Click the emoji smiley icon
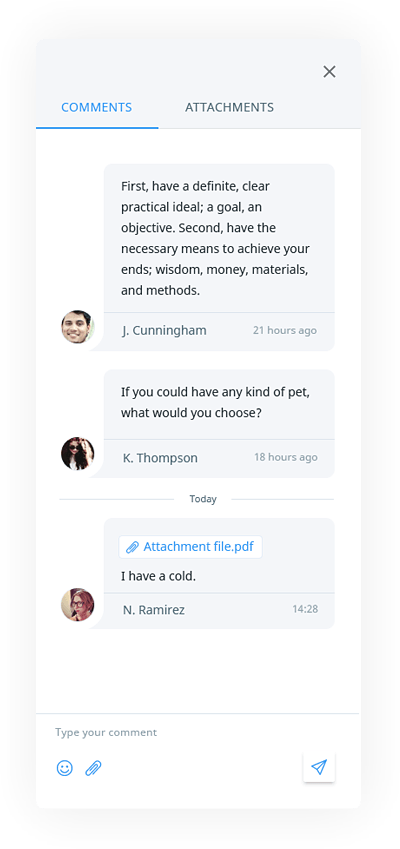This screenshot has height=849, width=400. (64, 768)
